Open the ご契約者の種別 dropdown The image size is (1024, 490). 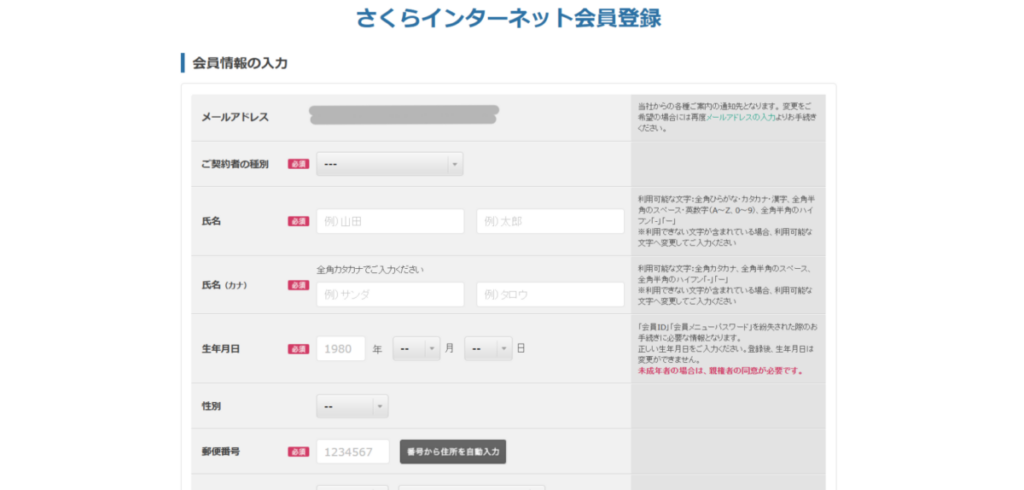[389, 164]
